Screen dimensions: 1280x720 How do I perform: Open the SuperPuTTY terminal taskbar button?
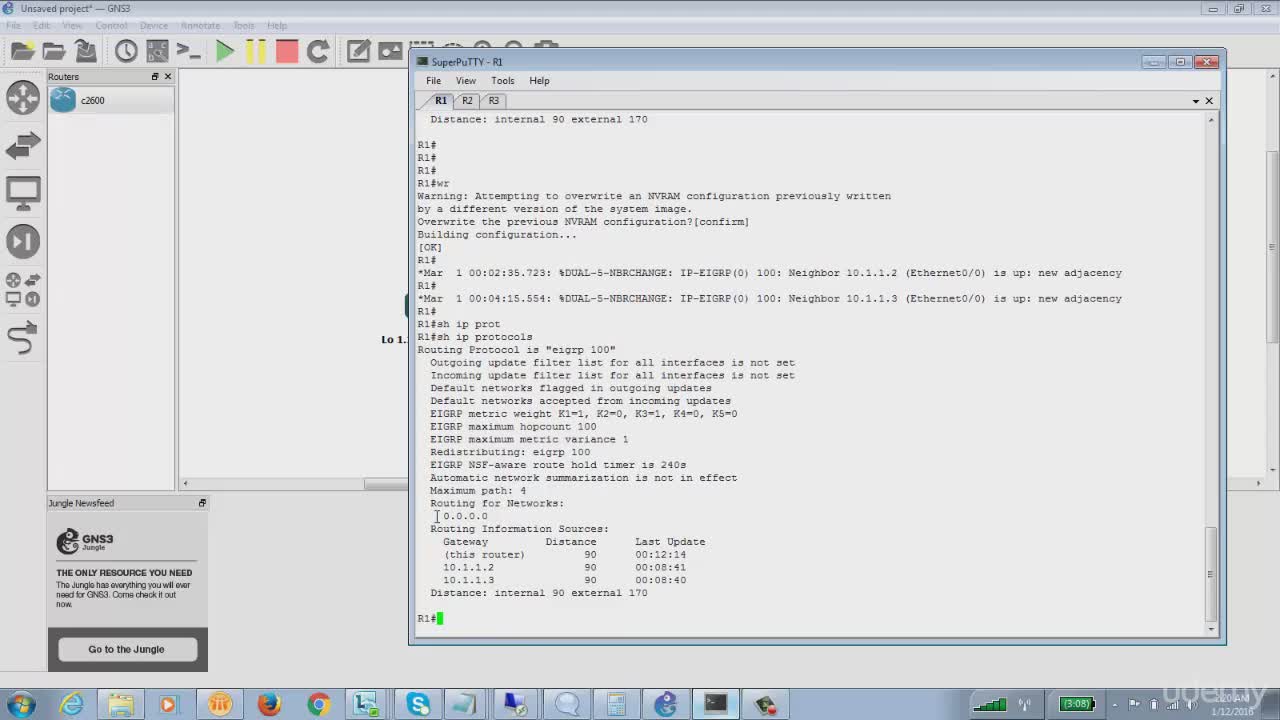716,704
